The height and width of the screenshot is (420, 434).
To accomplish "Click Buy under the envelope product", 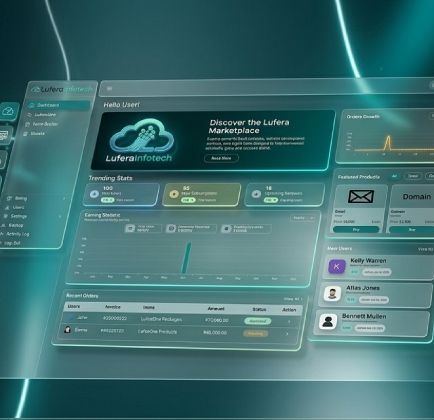I will (x=356, y=229).
